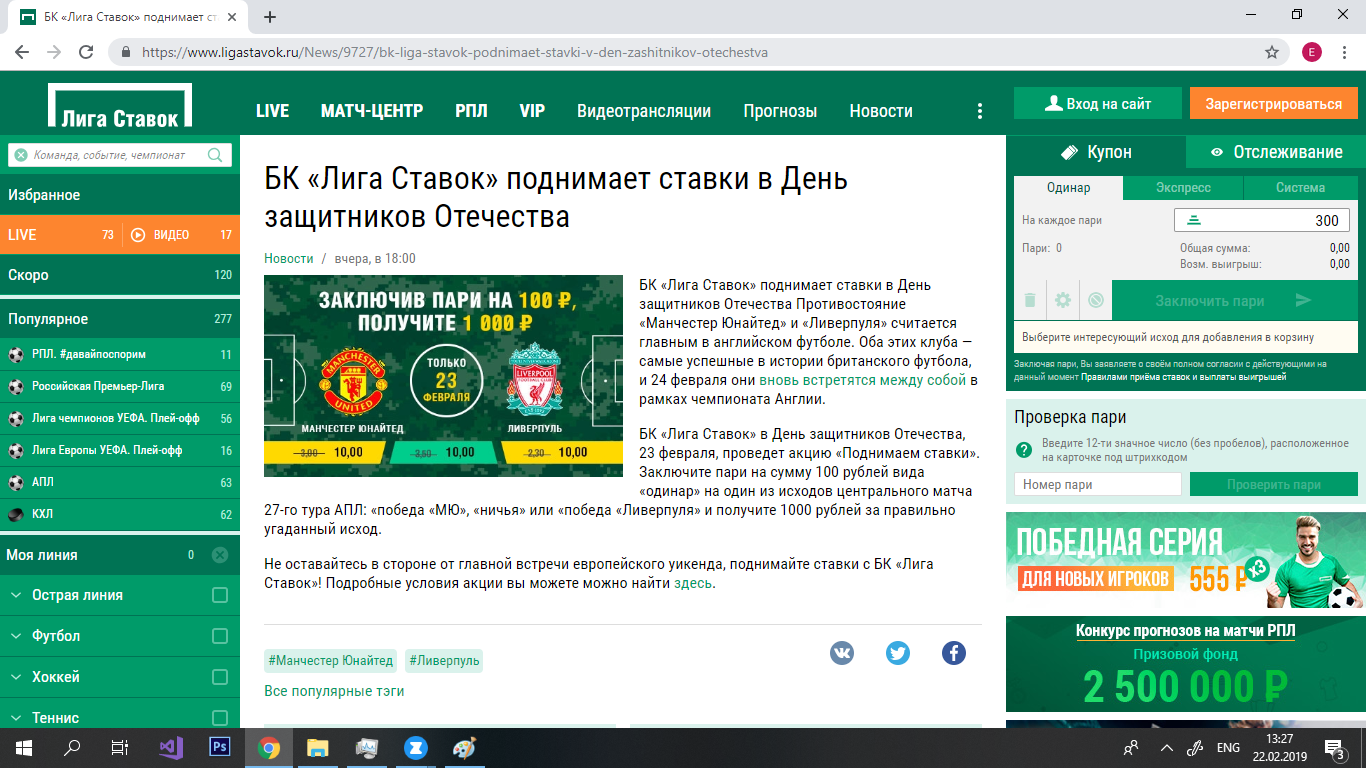Click the orange Зарегистрироваться button
Image resolution: width=1366 pixels, height=768 pixels.
pos(1274,104)
